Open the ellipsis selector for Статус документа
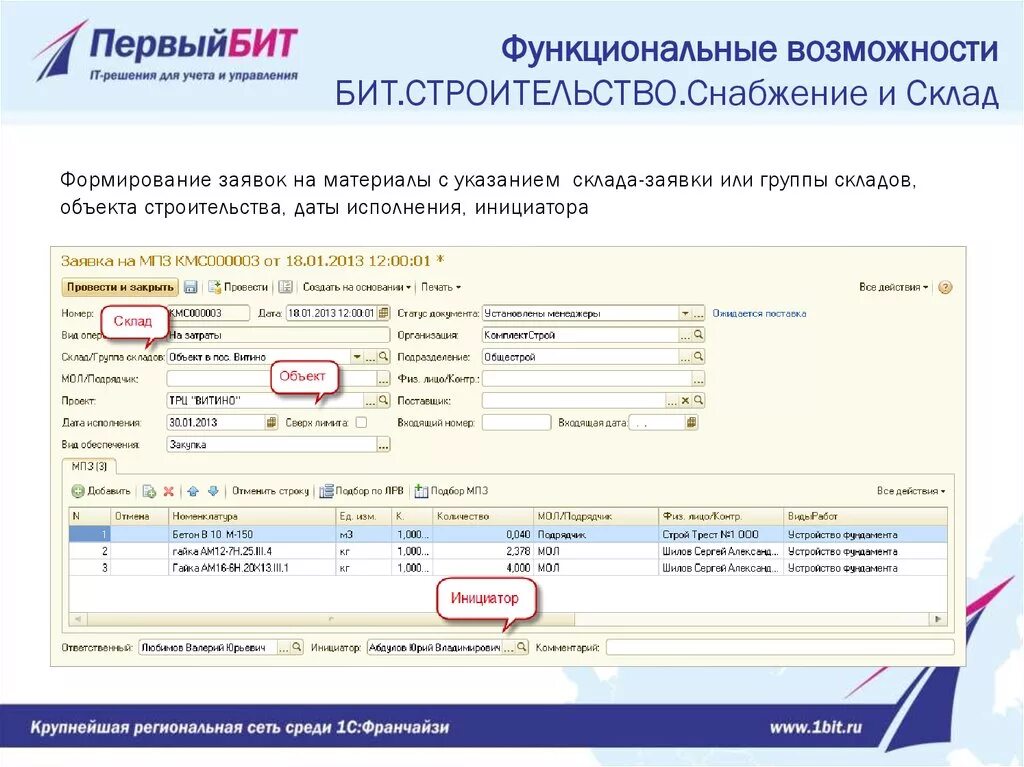The image size is (1024, 767). click(698, 314)
